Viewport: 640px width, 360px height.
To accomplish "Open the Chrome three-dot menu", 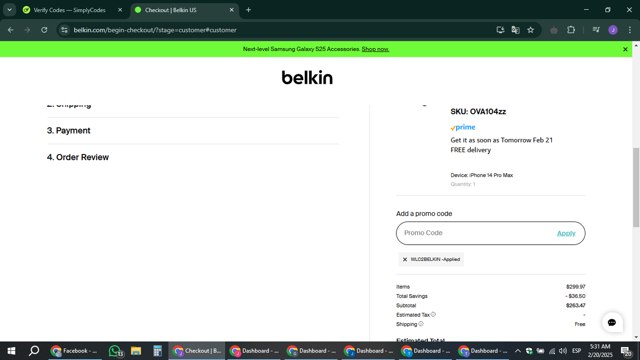I will point(630,30).
